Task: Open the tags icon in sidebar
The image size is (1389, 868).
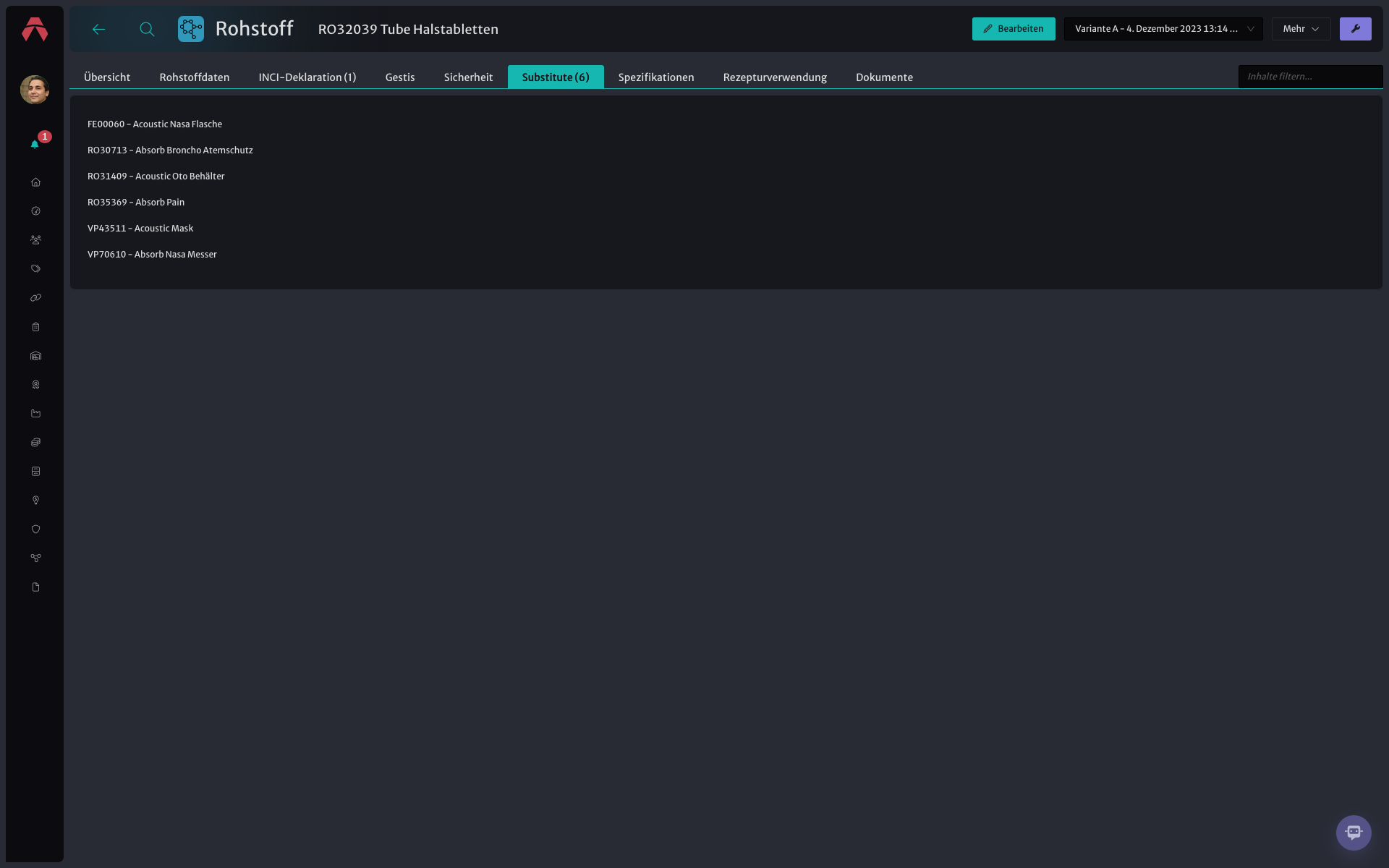Action: click(35, 269)
